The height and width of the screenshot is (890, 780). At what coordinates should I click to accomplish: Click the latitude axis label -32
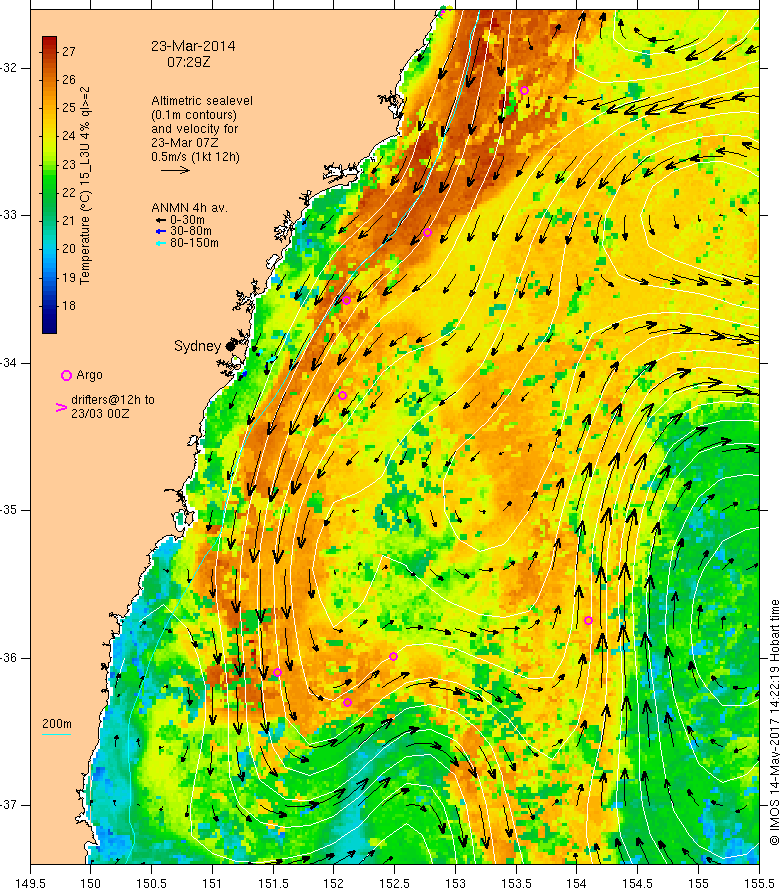coord(10,68)
